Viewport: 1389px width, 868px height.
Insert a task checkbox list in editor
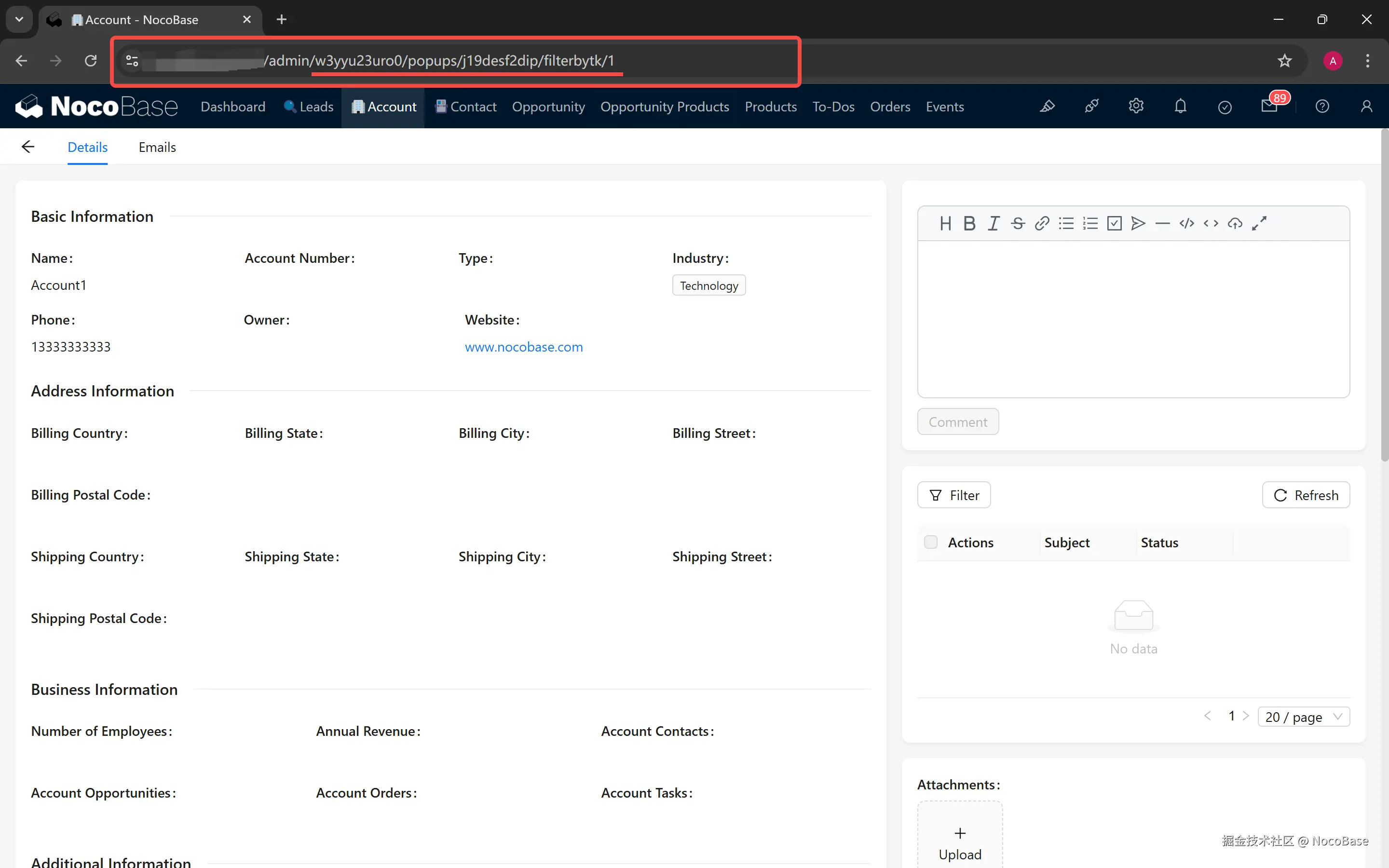click(1114, 223)
